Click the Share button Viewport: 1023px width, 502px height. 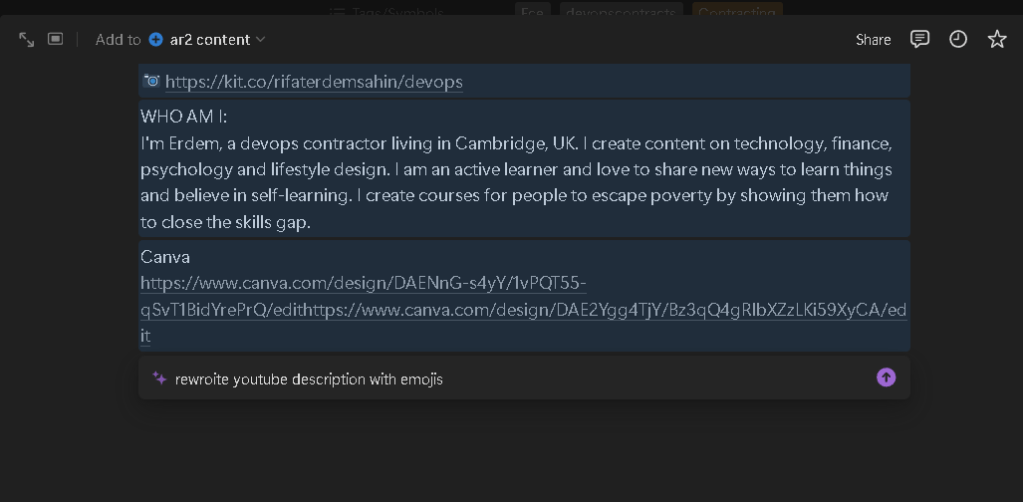coord(873,40)
